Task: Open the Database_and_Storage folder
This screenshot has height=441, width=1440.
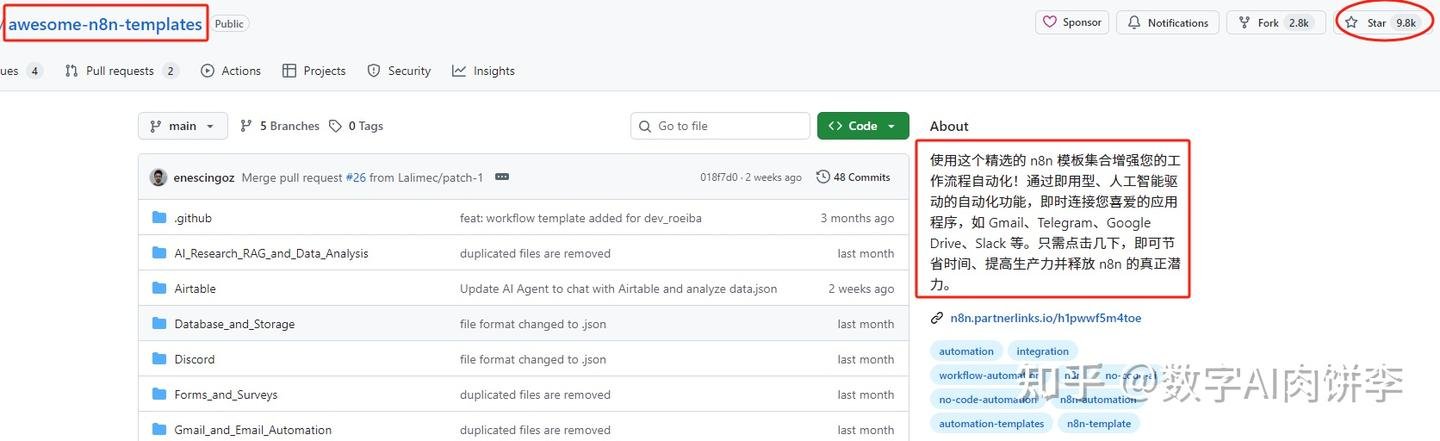Action: tap(234, 324)
